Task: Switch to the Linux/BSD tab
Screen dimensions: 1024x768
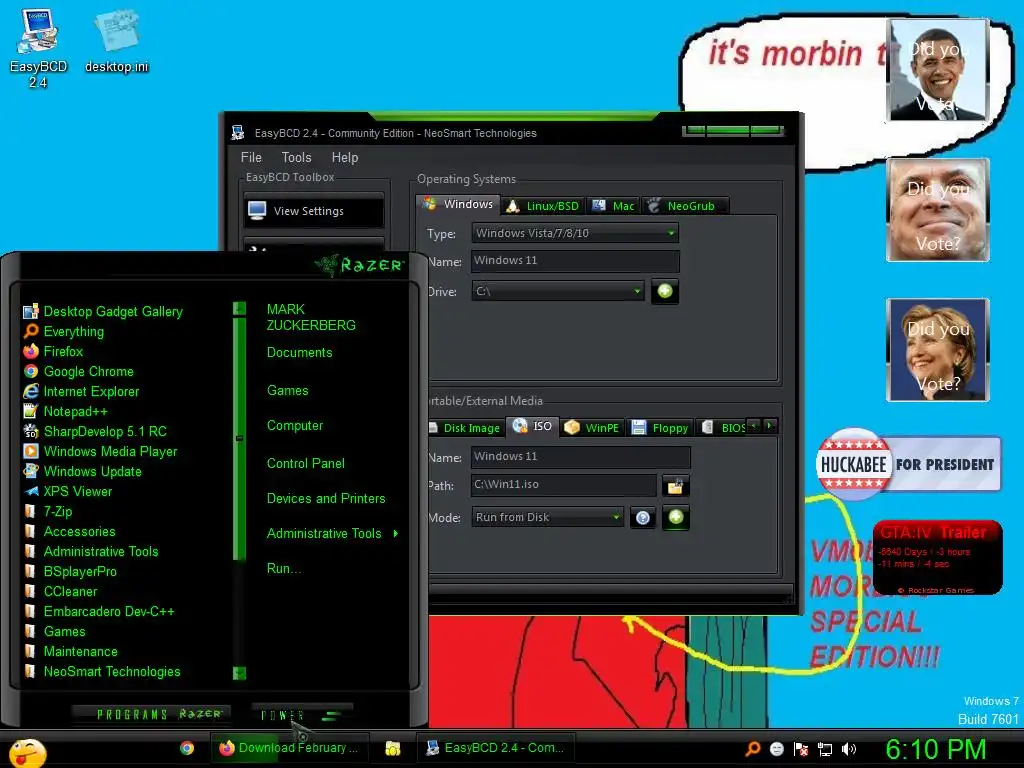Action: tap(543, 206)
